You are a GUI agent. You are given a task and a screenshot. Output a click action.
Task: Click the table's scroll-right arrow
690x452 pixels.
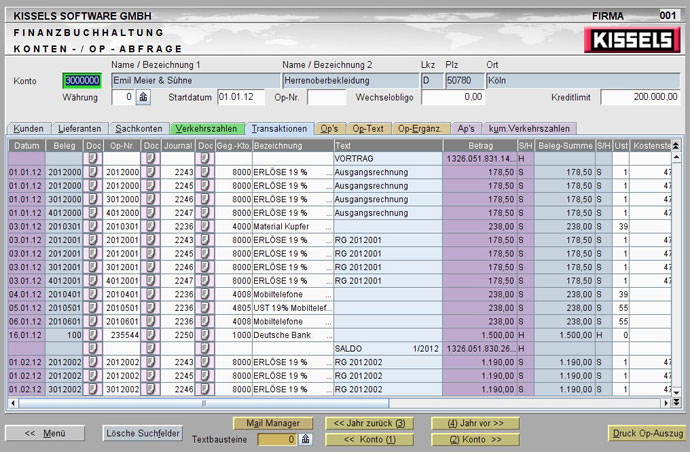click(666, 403)
